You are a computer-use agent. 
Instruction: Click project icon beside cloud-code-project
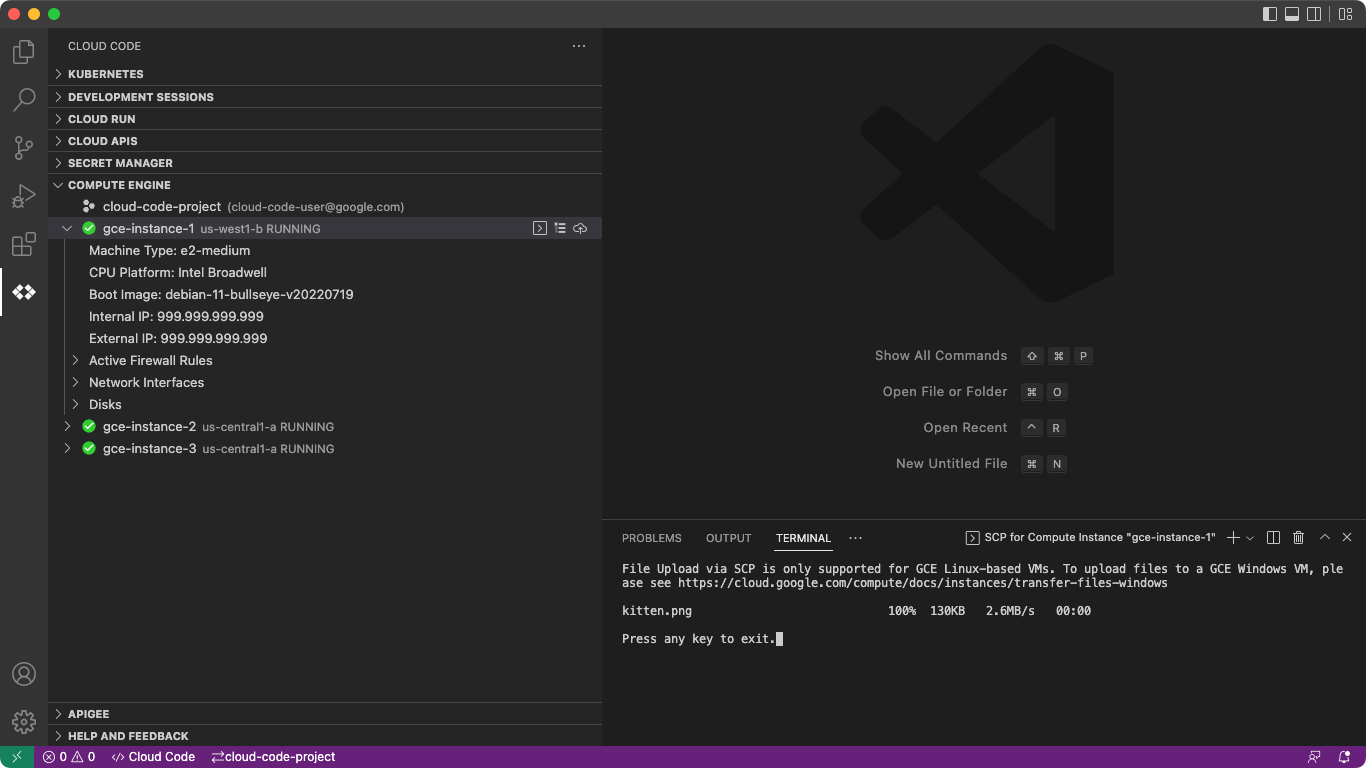[89, 207]
